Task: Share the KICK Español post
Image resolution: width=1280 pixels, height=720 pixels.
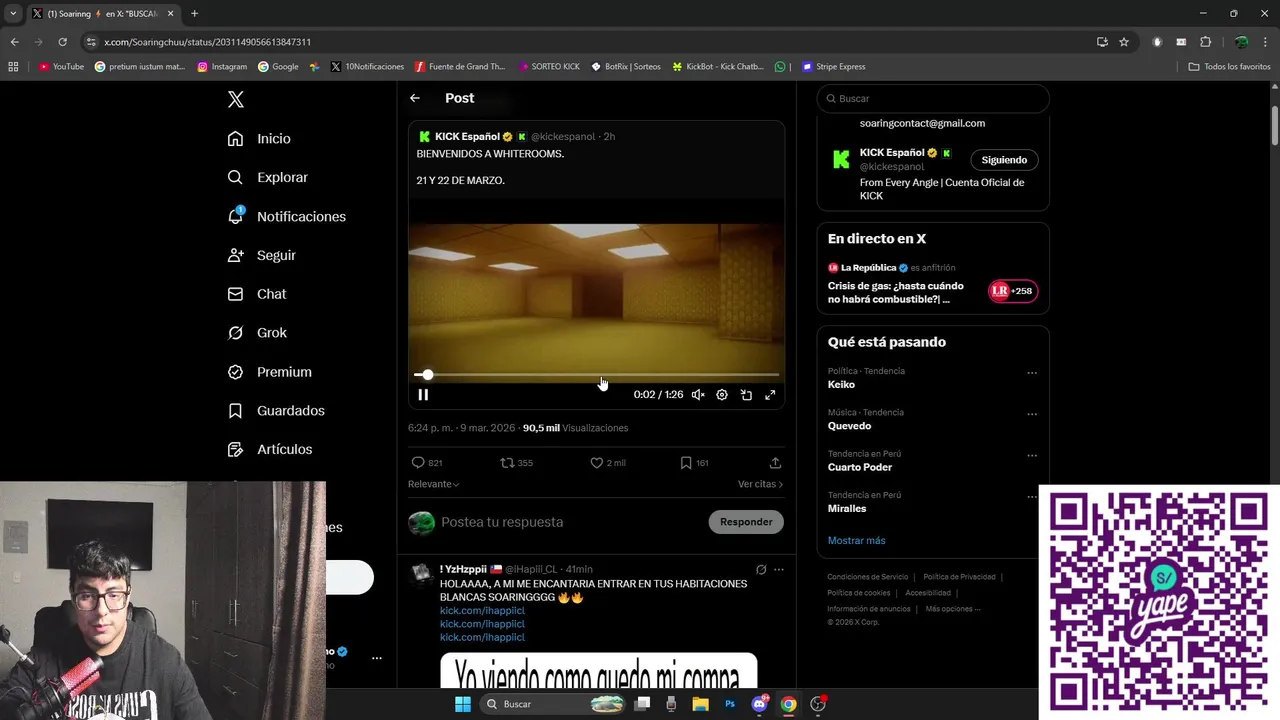Action: [775, 463]
